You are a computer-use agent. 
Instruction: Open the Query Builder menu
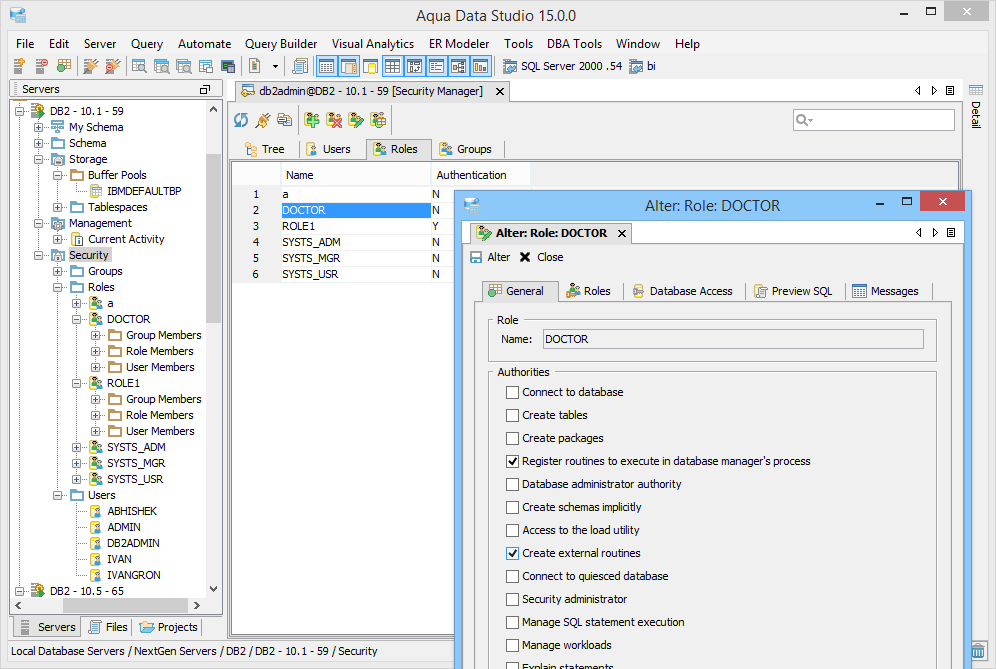[281, 44]
